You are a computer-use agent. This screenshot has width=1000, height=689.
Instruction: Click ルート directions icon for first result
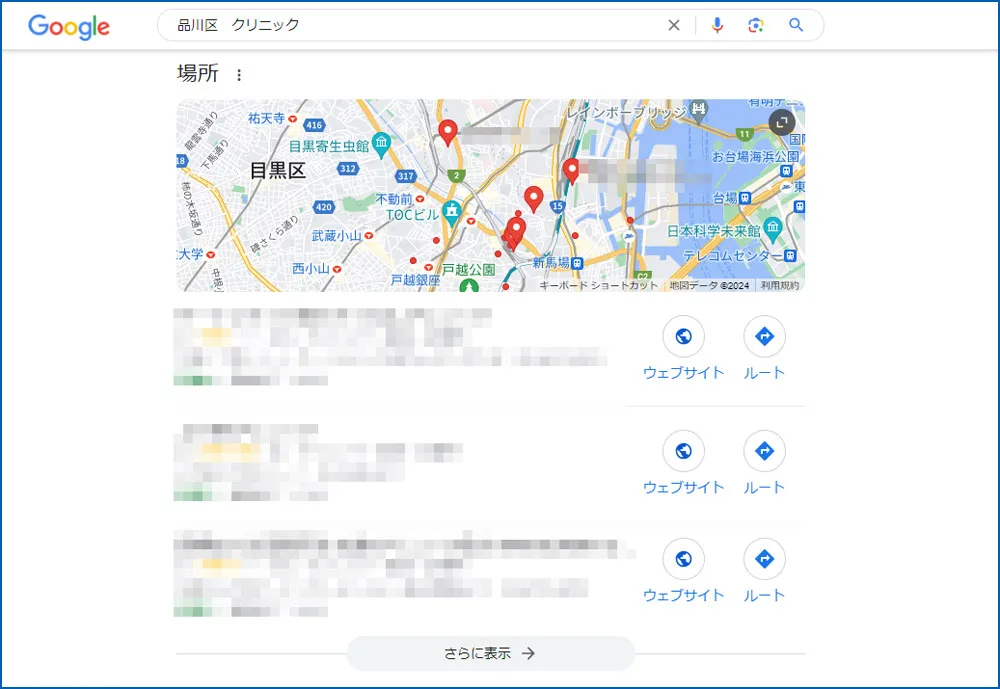(x=764, y=336)
